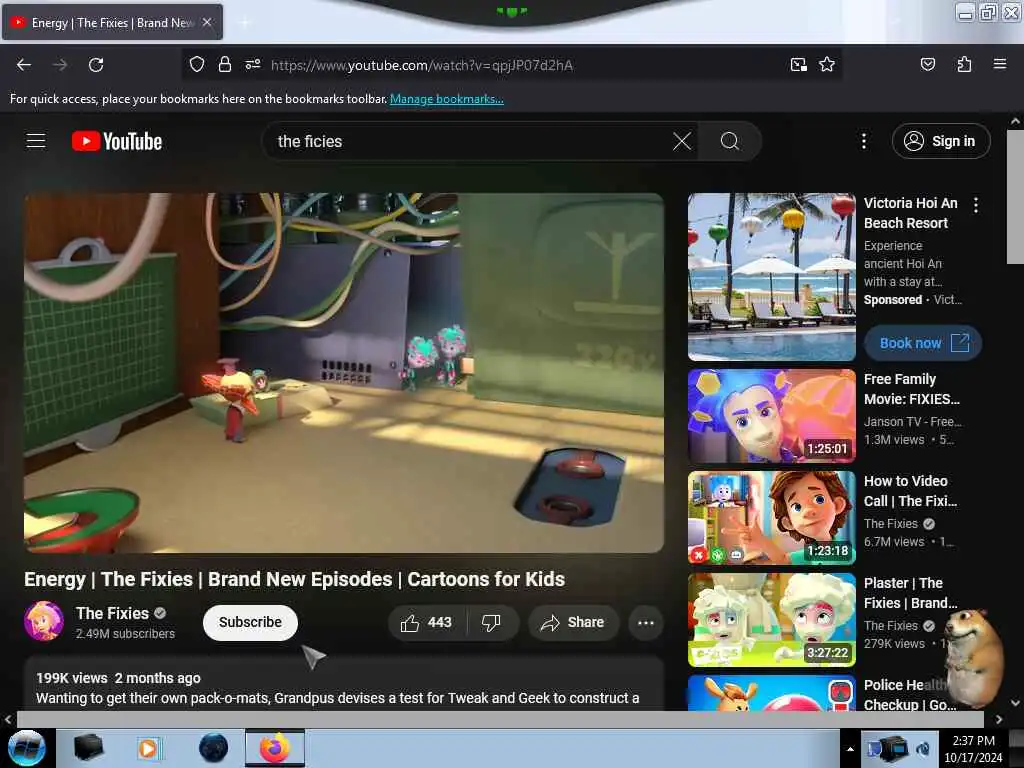View site security padlock info
This screenshot has width=1024, height=768.
click(225, 64)
